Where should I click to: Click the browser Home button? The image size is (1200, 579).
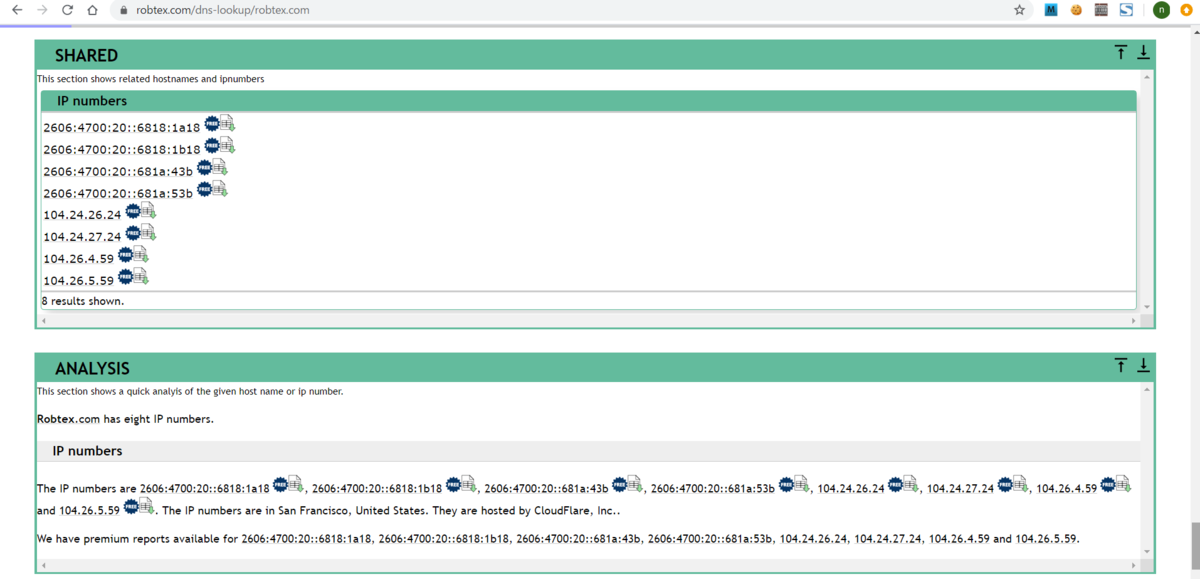pyautogui.click(x=90, y=10)
